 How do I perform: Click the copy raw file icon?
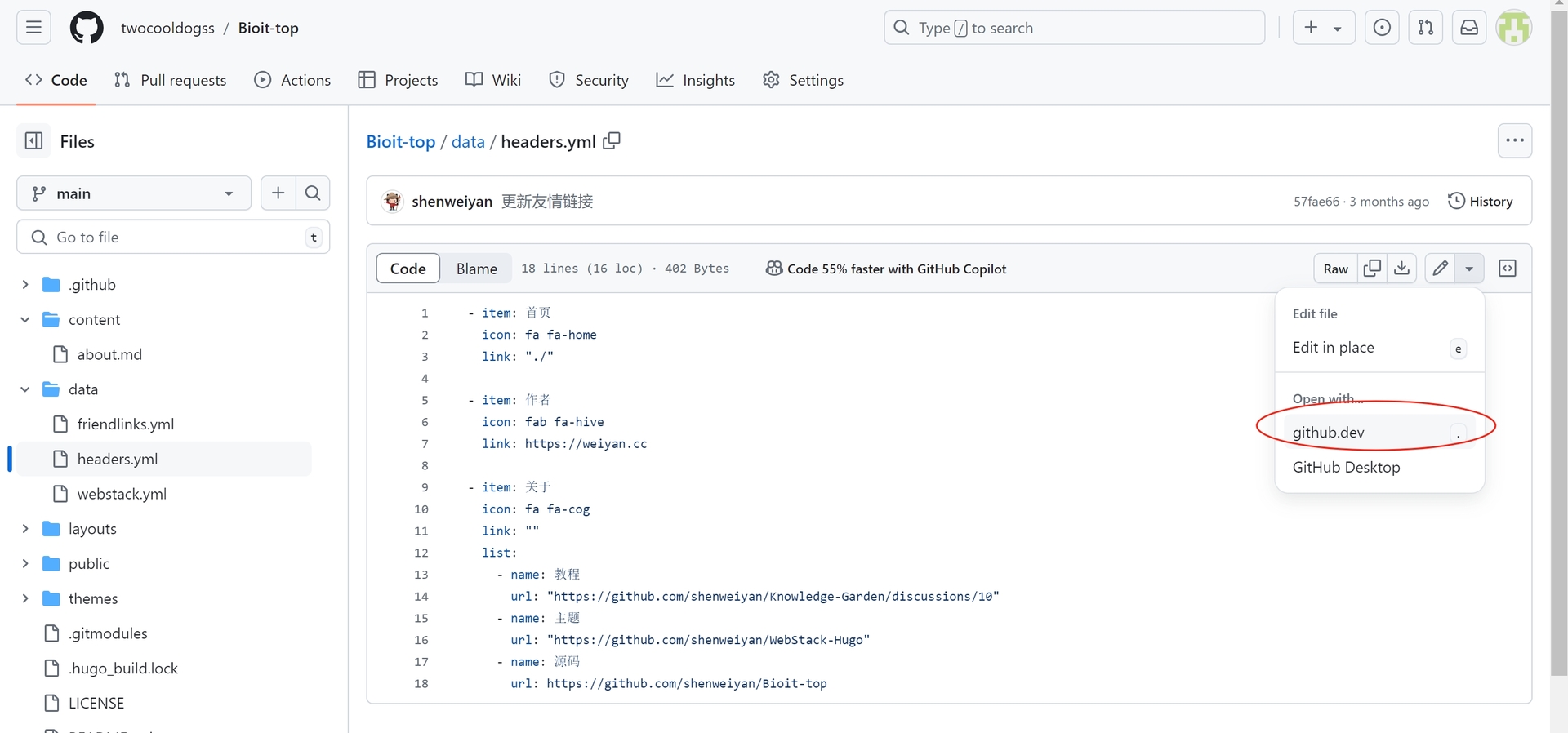(x=1373, y=269)
